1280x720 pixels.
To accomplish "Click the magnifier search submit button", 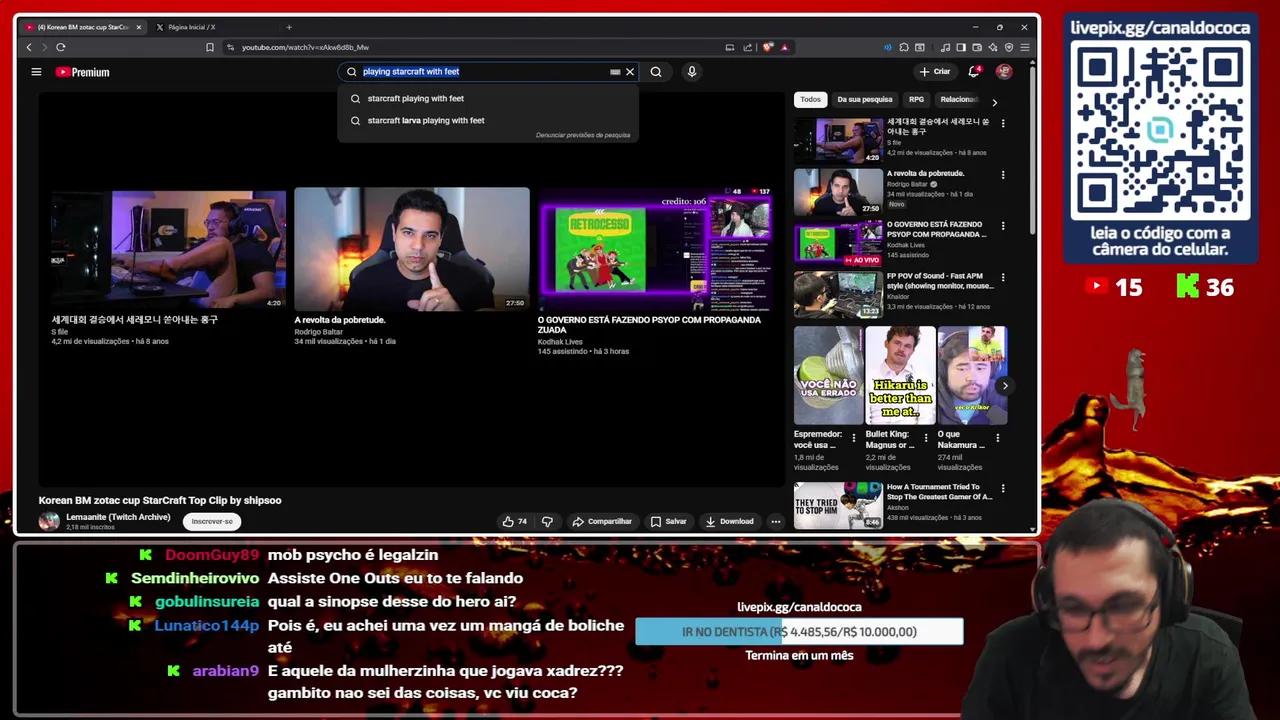I will tap(656, 72).
